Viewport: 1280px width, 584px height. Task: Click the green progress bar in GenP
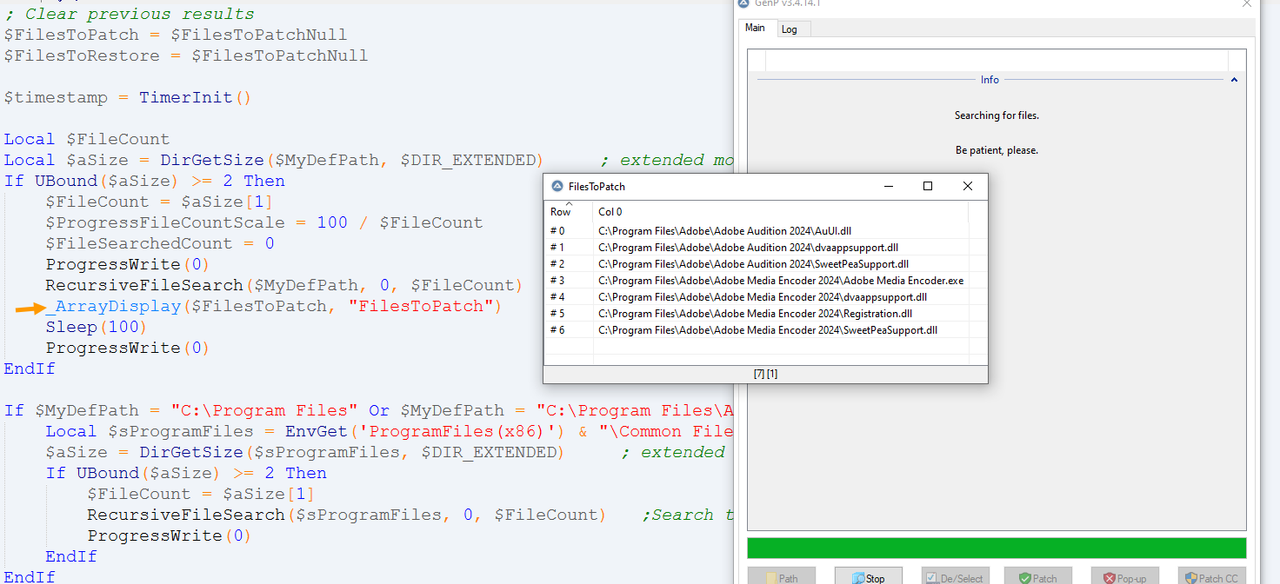tap(996, 548)
